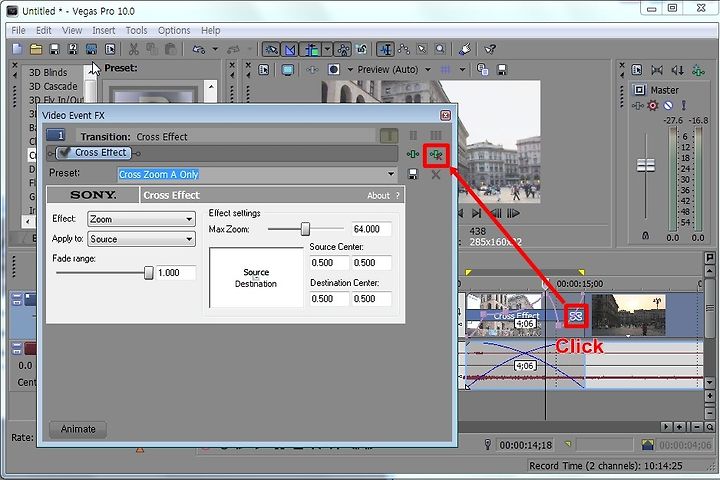
Task: Open Overlays dropdown arrow in preview
Action: point(462,70)
